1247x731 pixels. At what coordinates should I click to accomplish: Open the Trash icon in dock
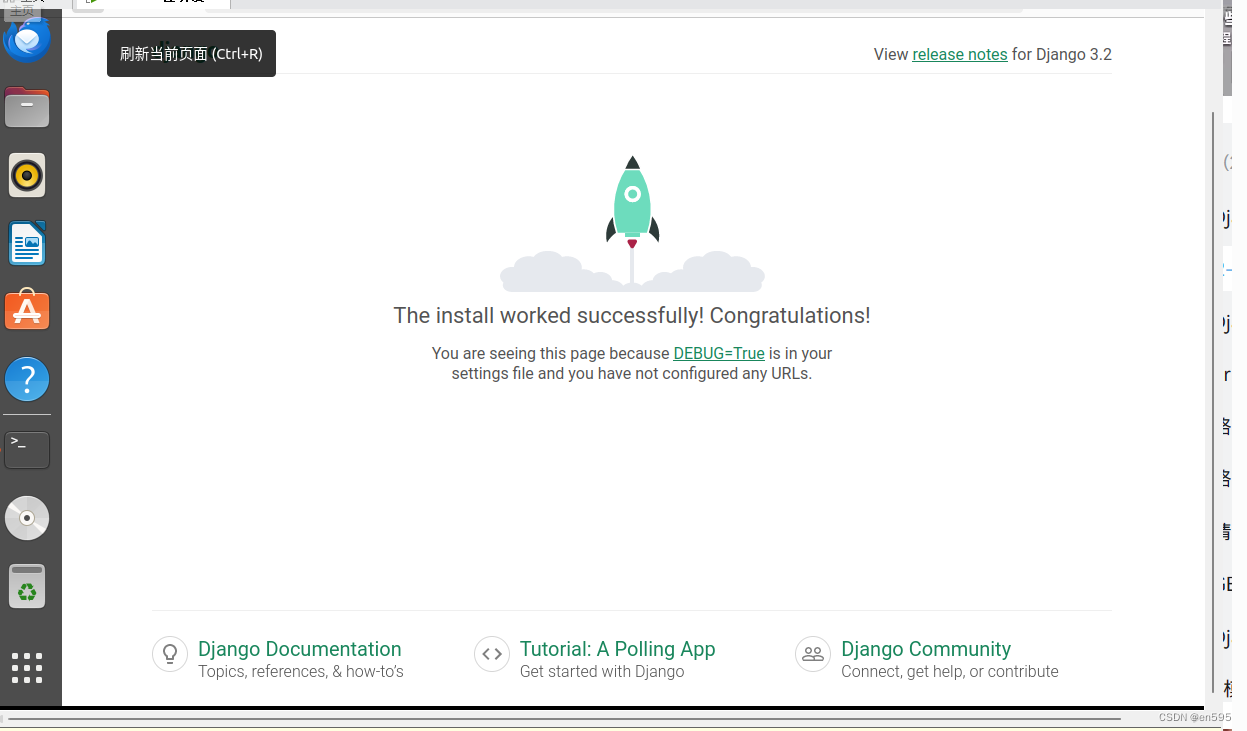tap(27, 586)
